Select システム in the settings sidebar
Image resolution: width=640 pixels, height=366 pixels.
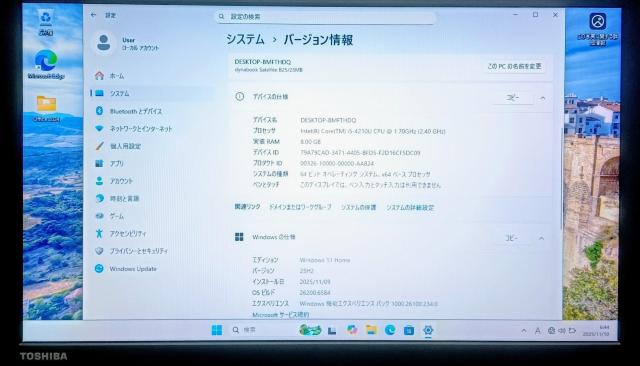[x=151, y=93]
